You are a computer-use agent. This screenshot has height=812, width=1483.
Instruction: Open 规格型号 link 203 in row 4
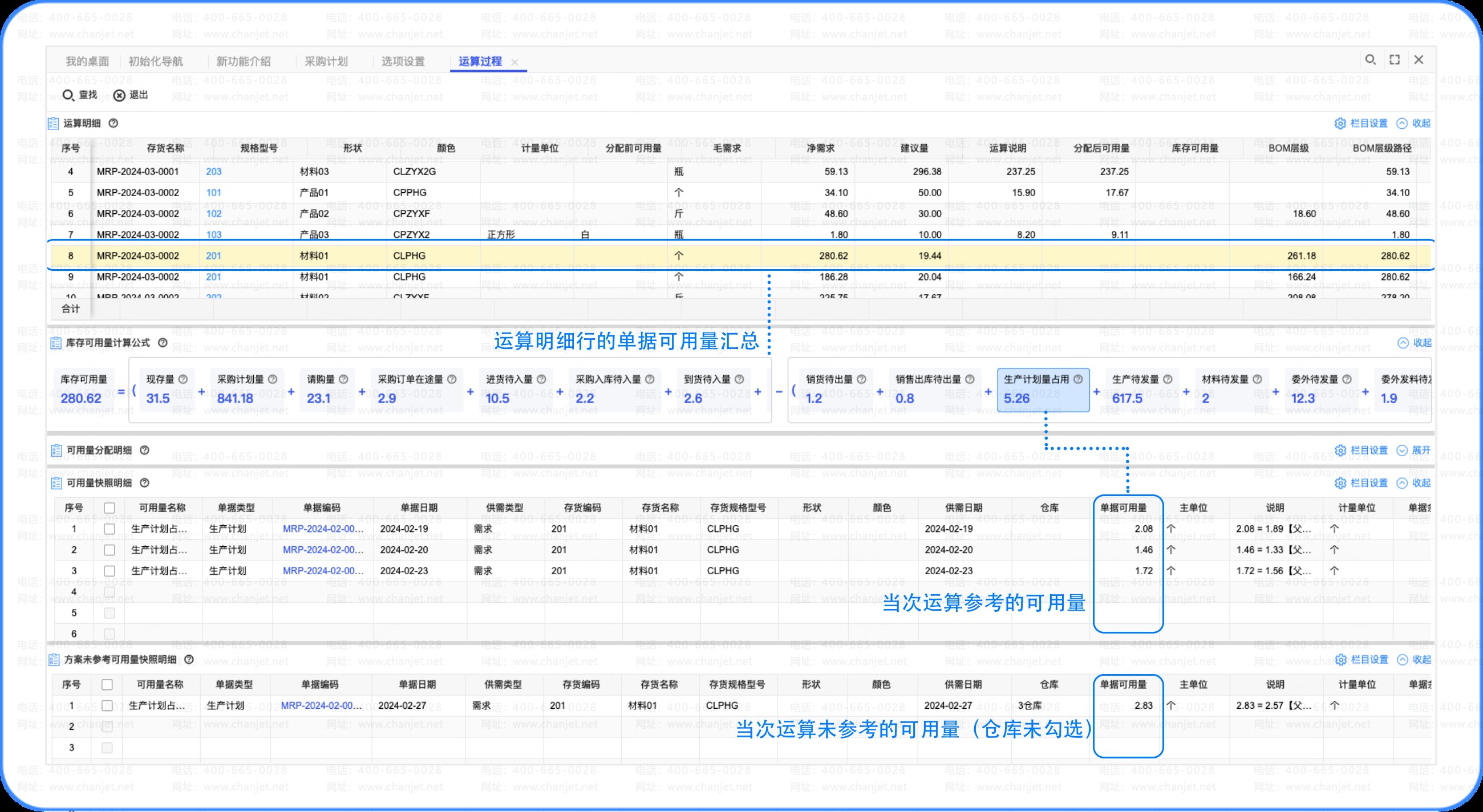coord(213,172)
